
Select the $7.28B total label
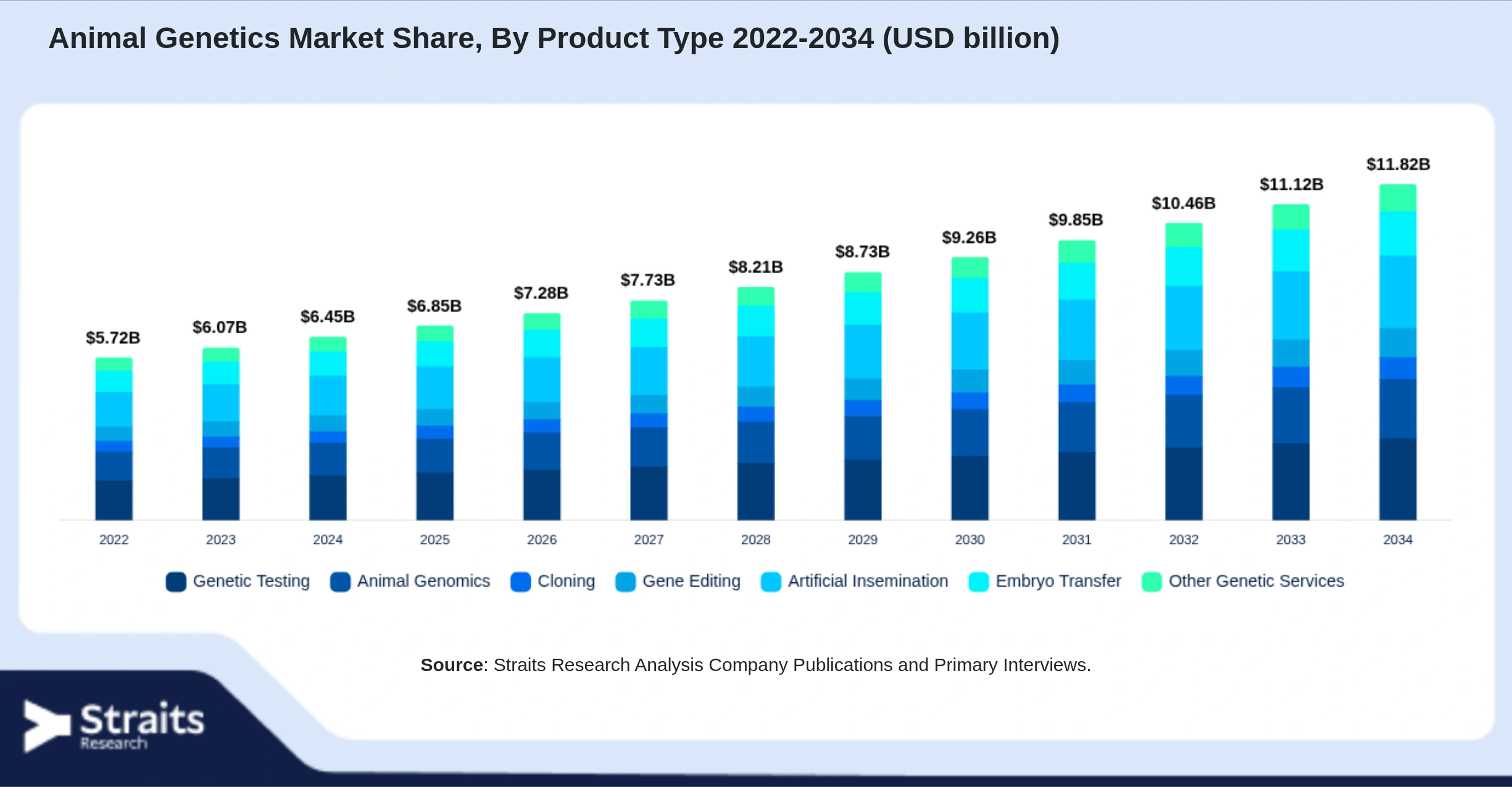(x=541, y=293)
